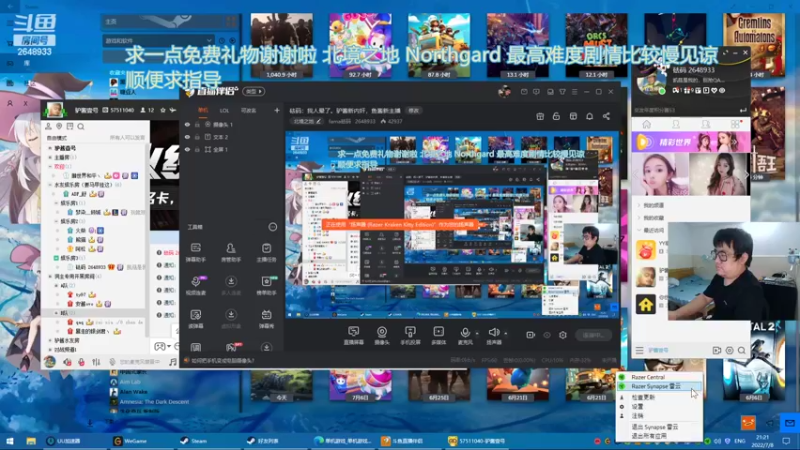Edit the 北境之地 game category tag
The width and height of the screenshot is (800, 450).
click(307, 121)
